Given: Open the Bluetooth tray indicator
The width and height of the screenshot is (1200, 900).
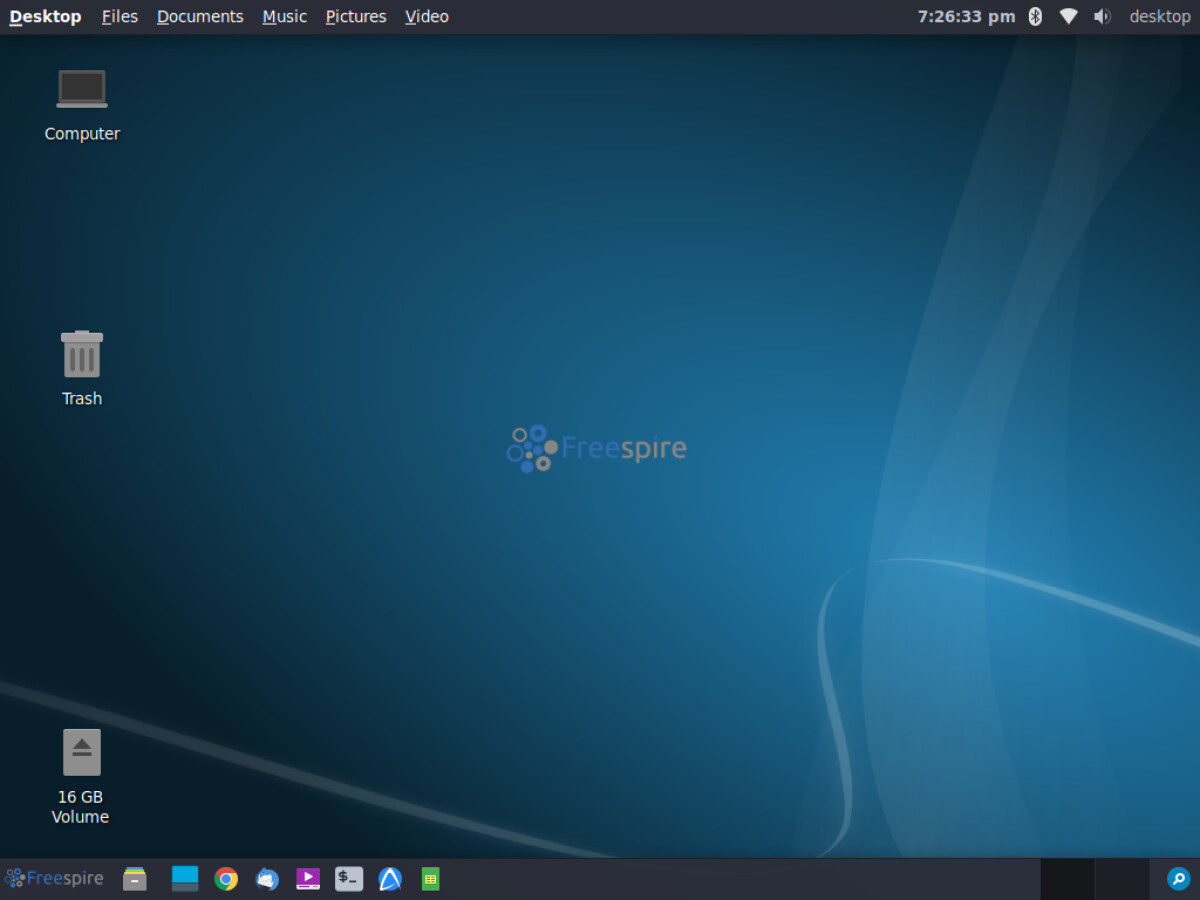Looking at the screenshot, I should point(1036,16).
